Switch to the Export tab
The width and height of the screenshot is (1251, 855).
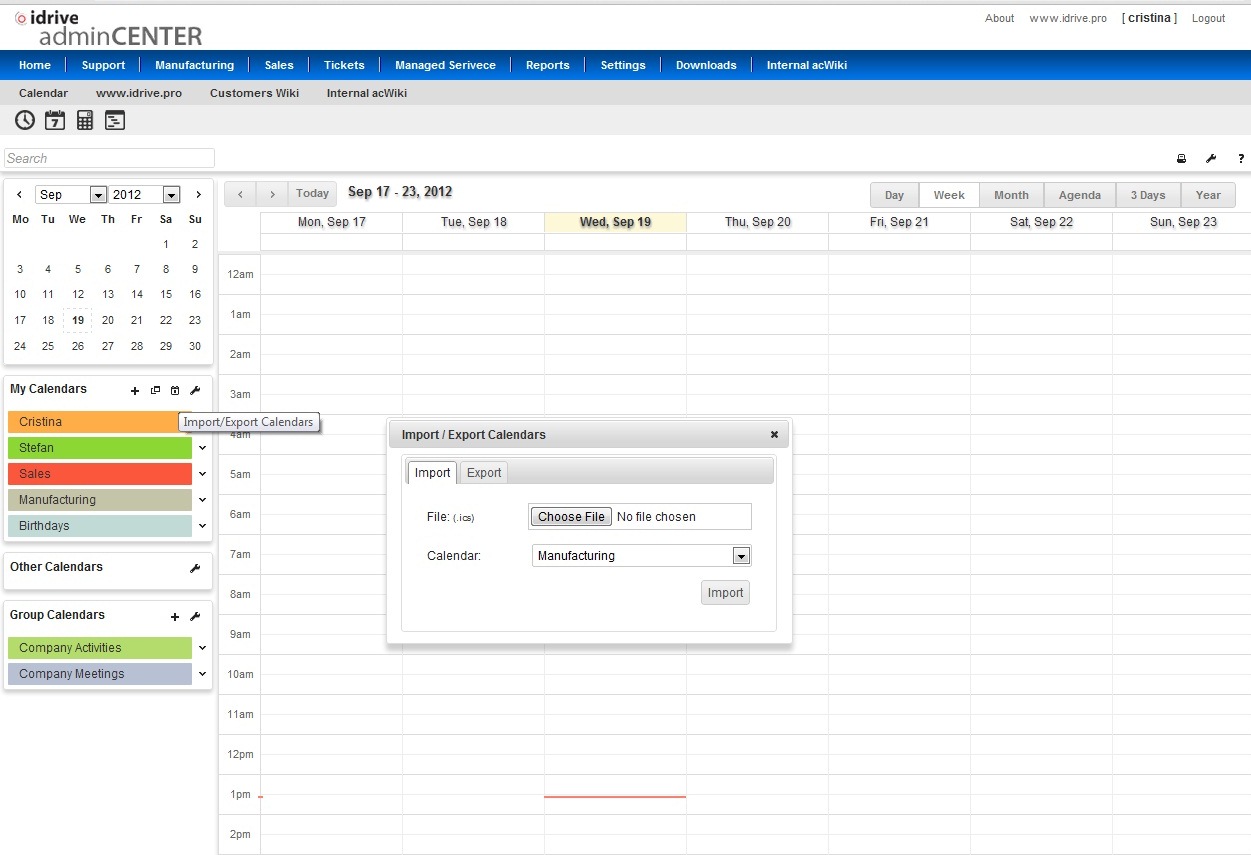484,473
